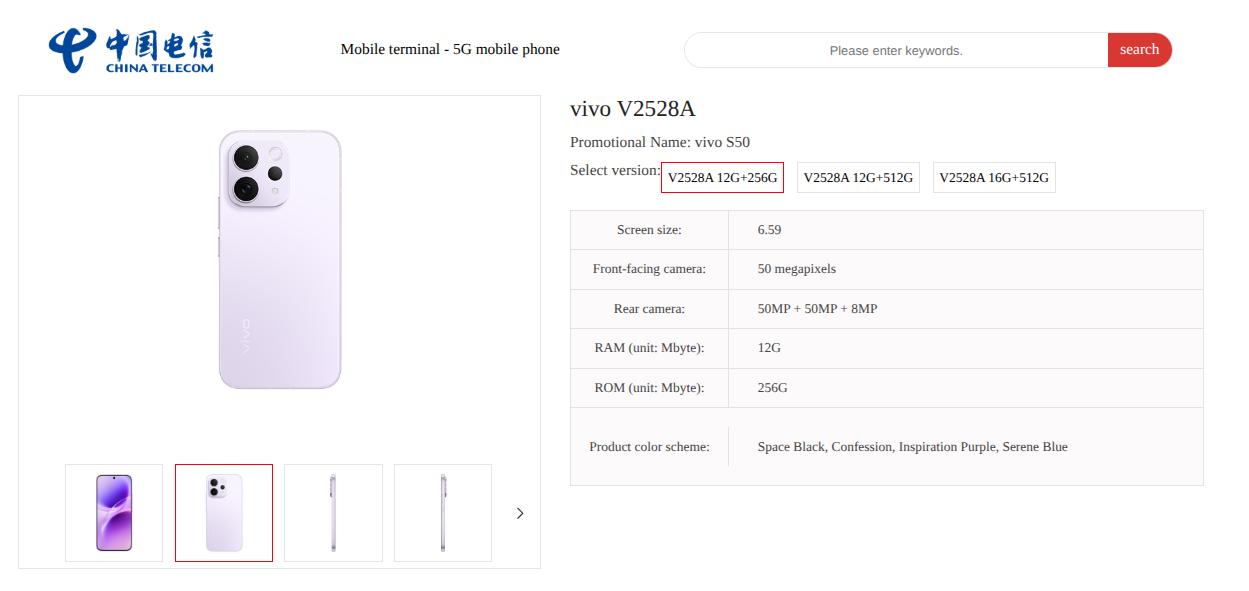Click the Screen size row label
The image size is (1249, 591).
tap(649, 230)
